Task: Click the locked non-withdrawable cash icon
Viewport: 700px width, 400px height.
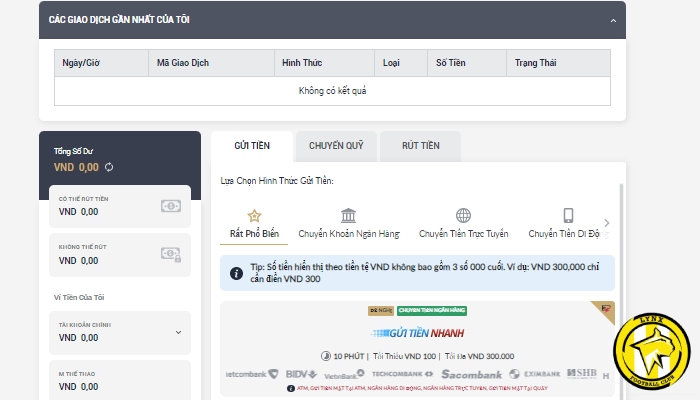Action: pyautogui.click(x=171, y=254)
